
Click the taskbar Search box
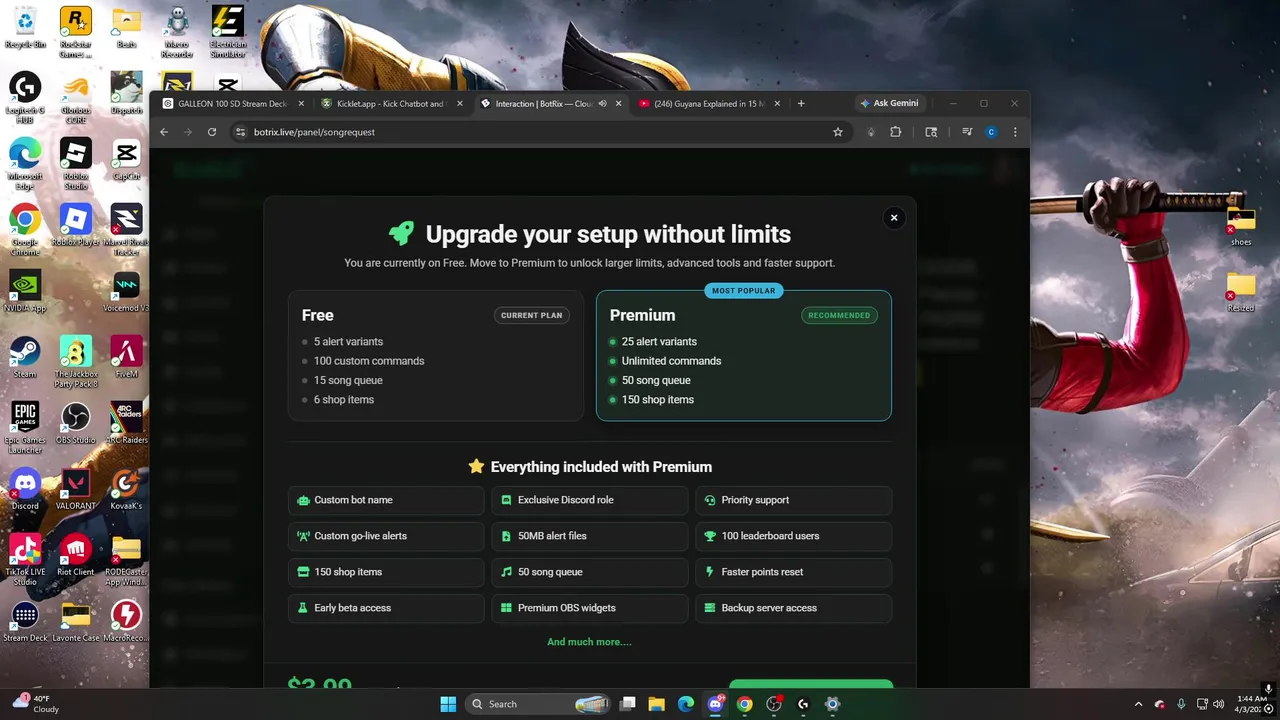539,704
